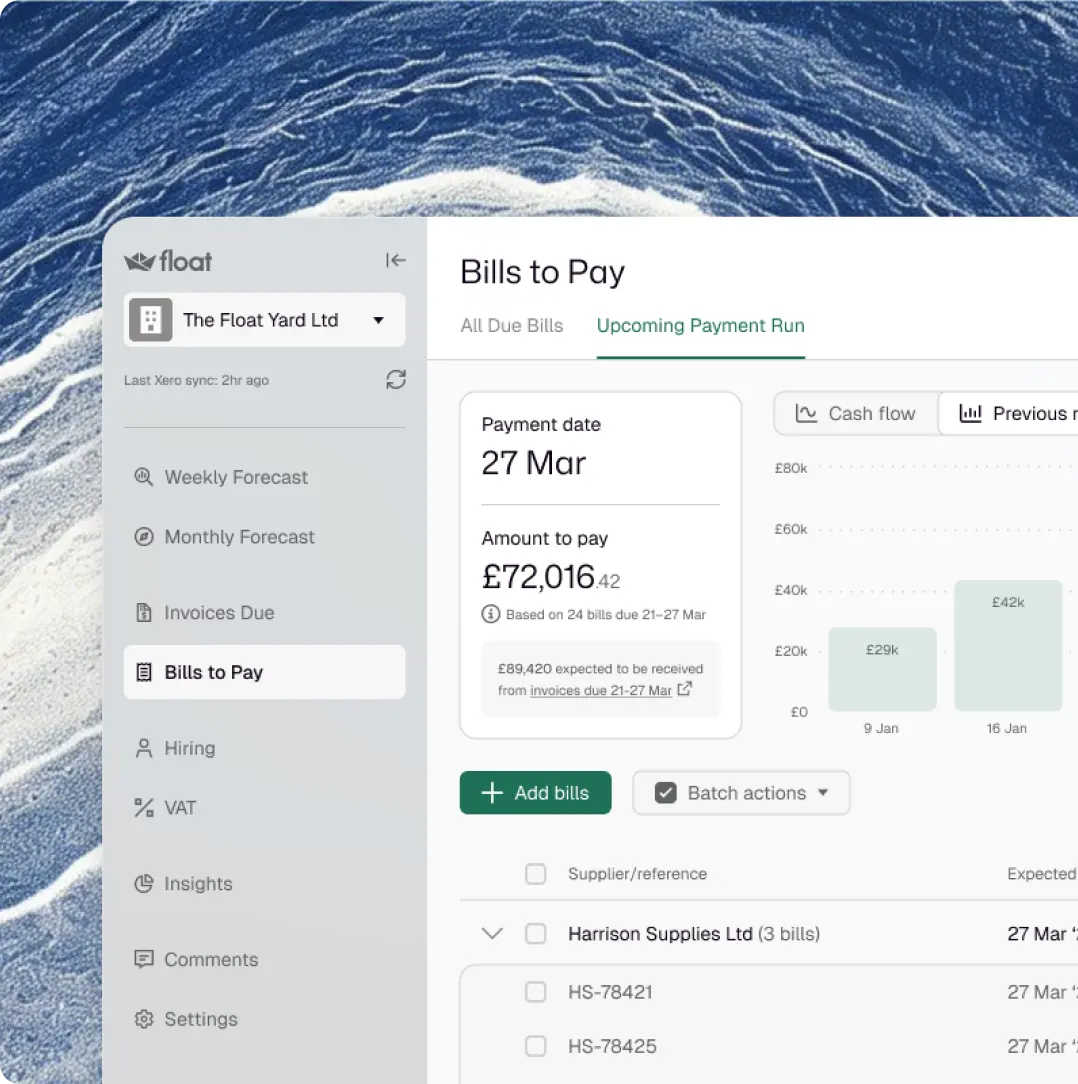
Task: Refresh the Xero sync
Action: point(396,380)
